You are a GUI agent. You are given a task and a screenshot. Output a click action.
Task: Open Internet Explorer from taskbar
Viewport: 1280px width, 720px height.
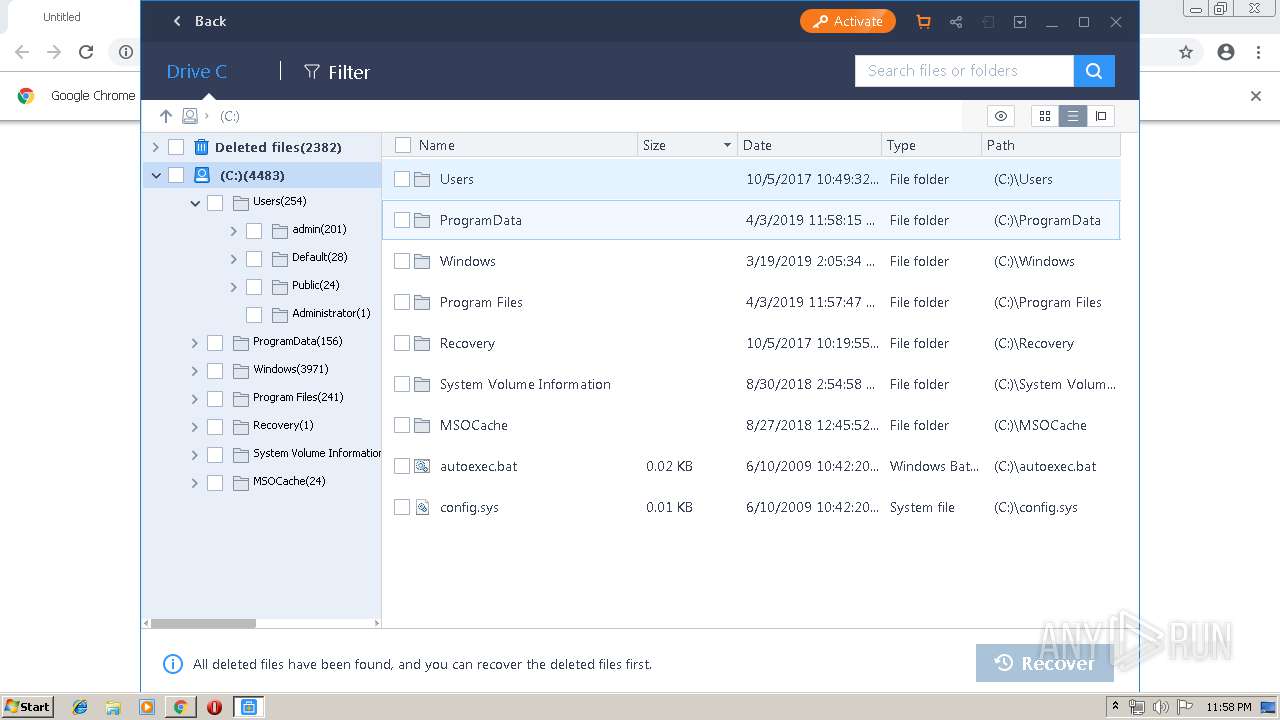[x=80, y=707]
